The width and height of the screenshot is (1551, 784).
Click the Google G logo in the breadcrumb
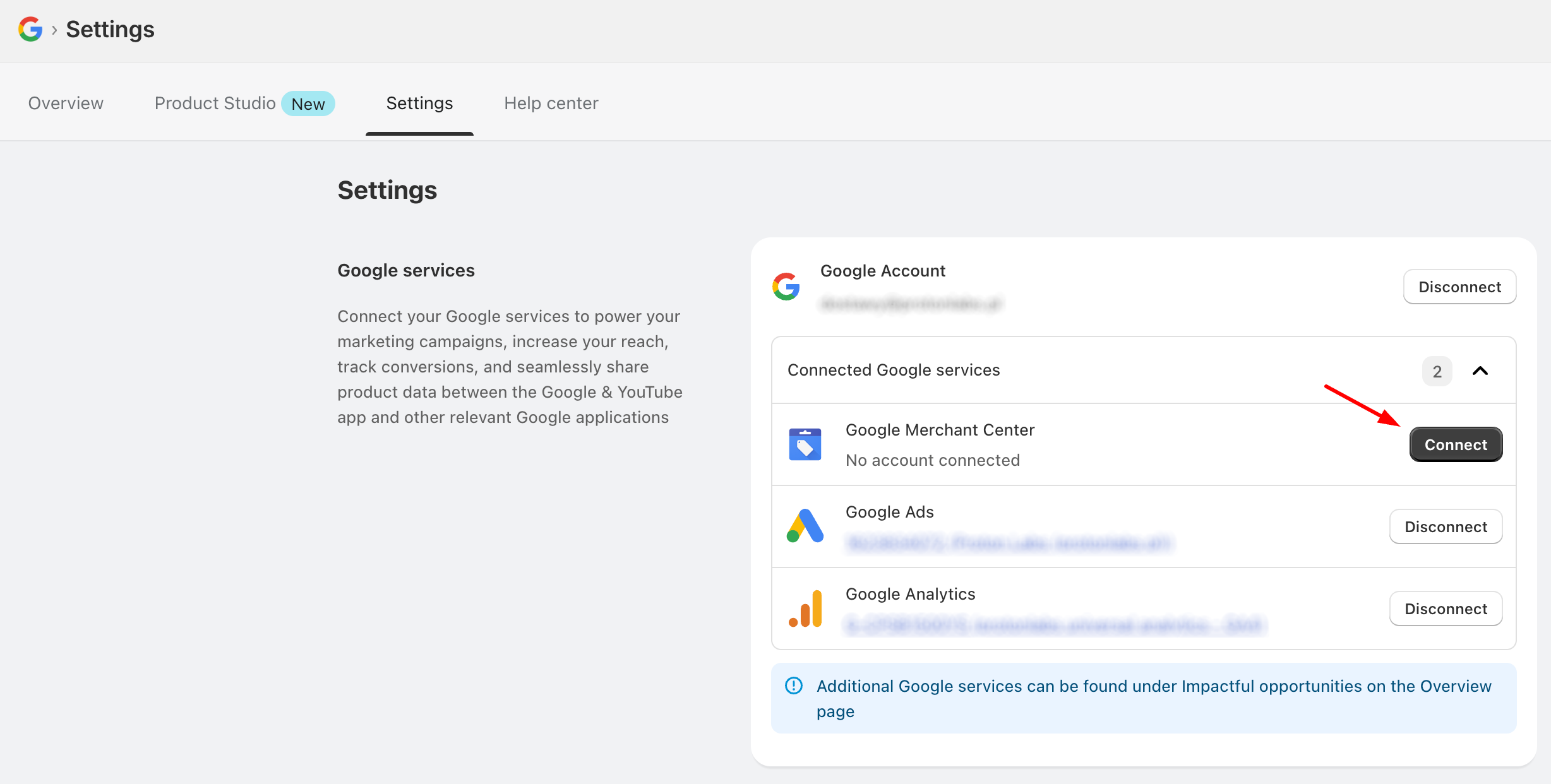tap(30, 28)
